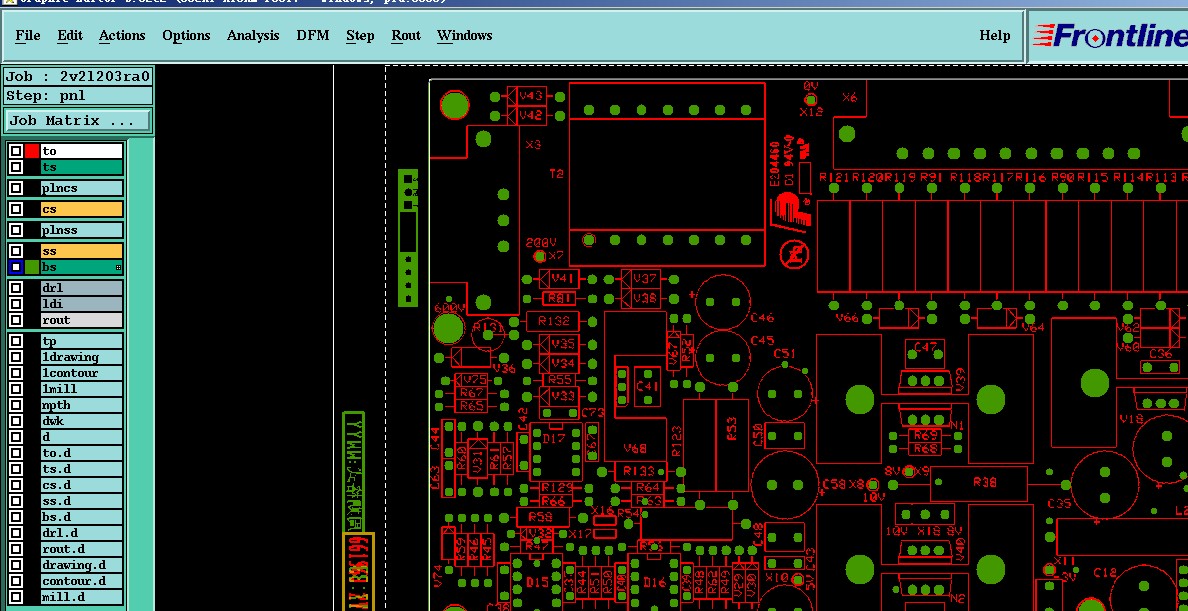Click the small indicator icon in bs row
The image size is (1188, 611).
[118, 268]
